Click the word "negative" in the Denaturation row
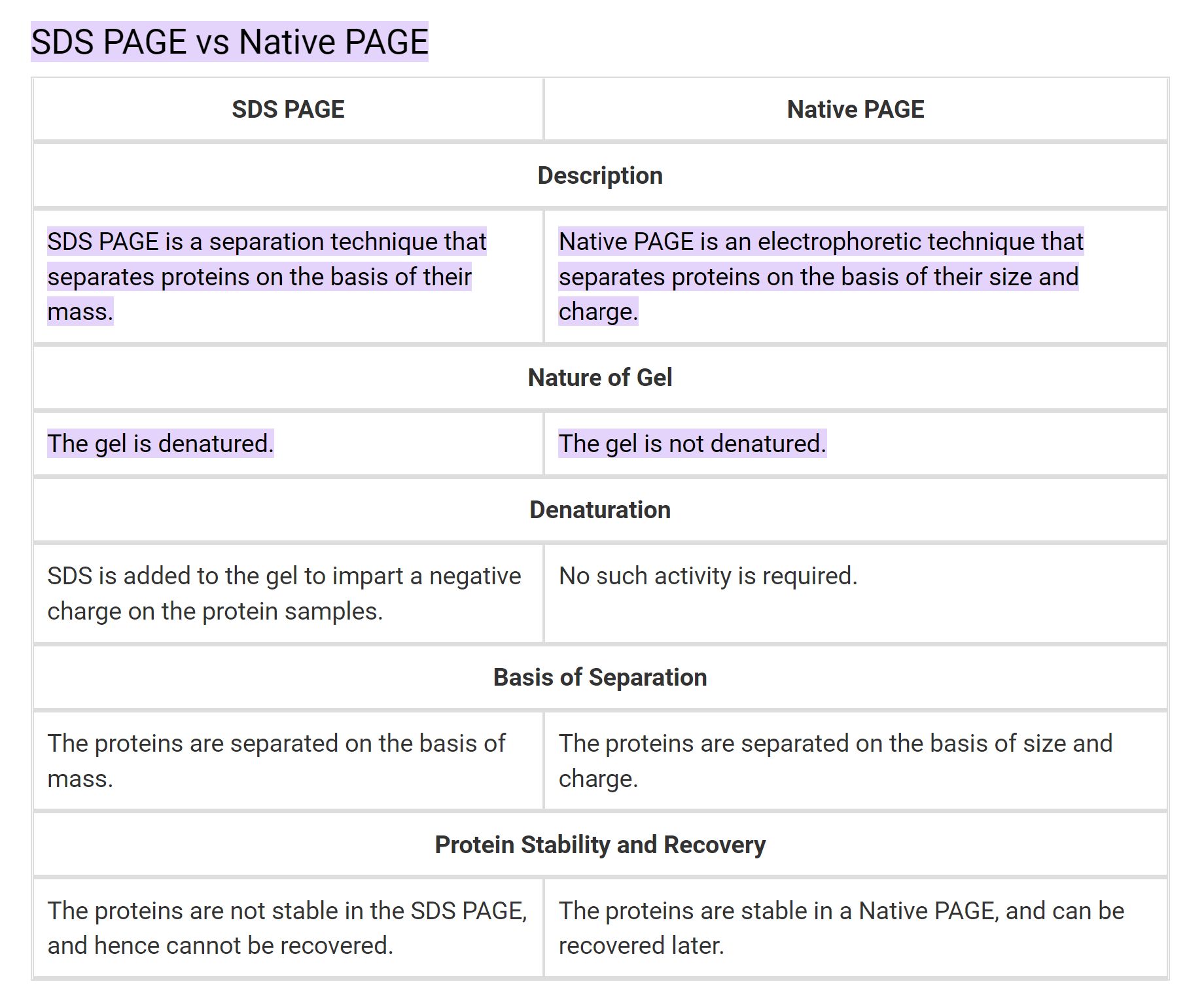1204x1001 pixels. [x=474, y=576]
